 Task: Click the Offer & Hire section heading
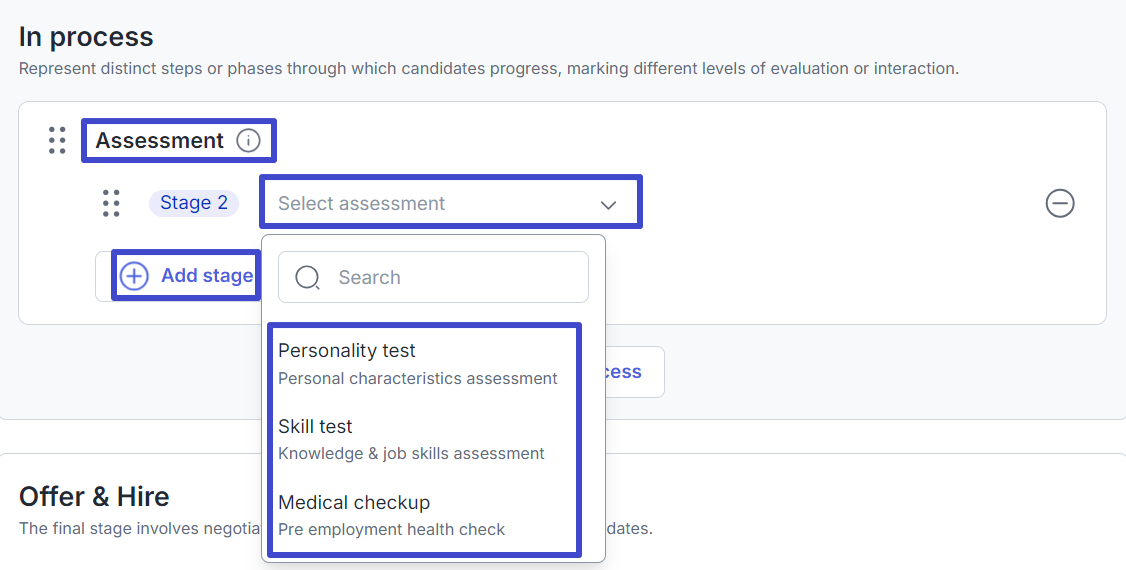tap(94, 497)
